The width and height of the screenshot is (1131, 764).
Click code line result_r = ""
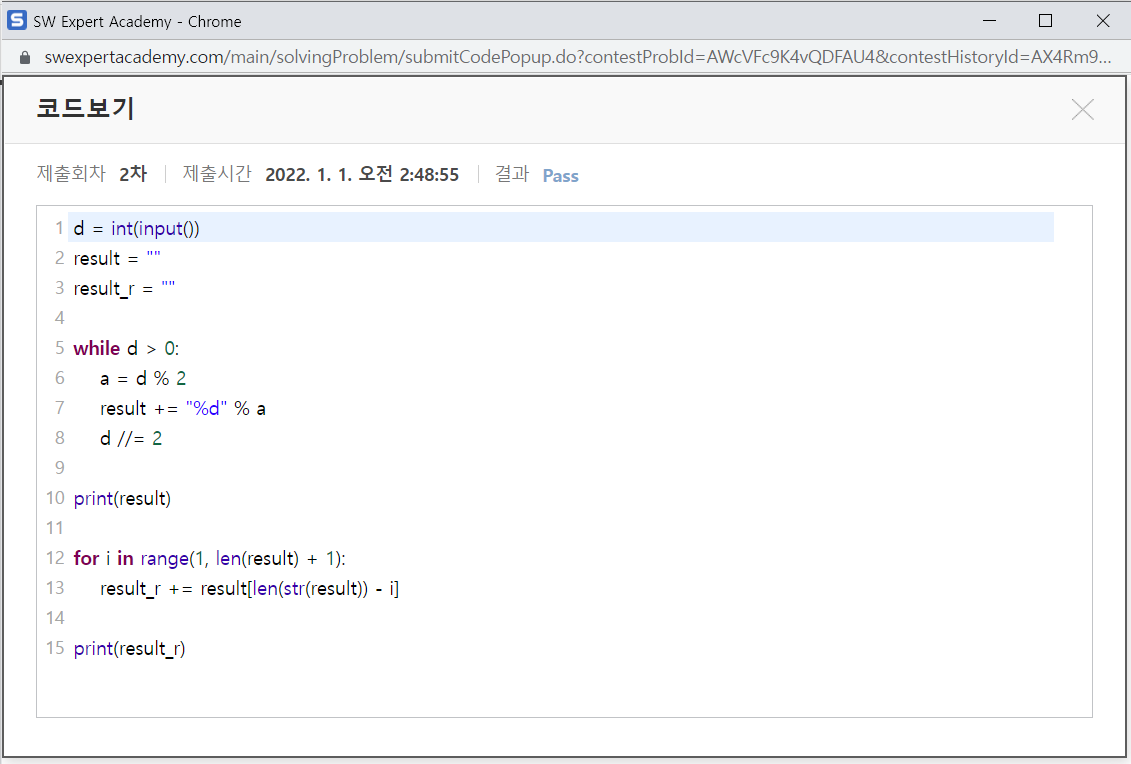(124, 289)
